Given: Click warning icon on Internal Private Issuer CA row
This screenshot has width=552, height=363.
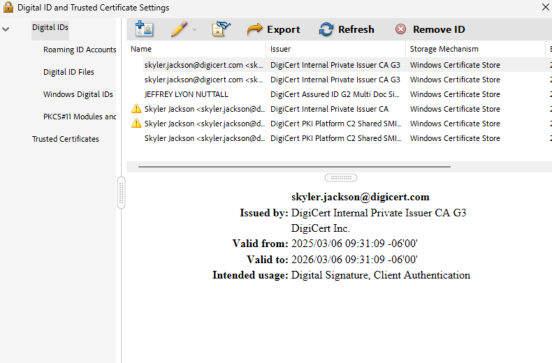Looking at the screenshot, I should [x=136, y=108].
